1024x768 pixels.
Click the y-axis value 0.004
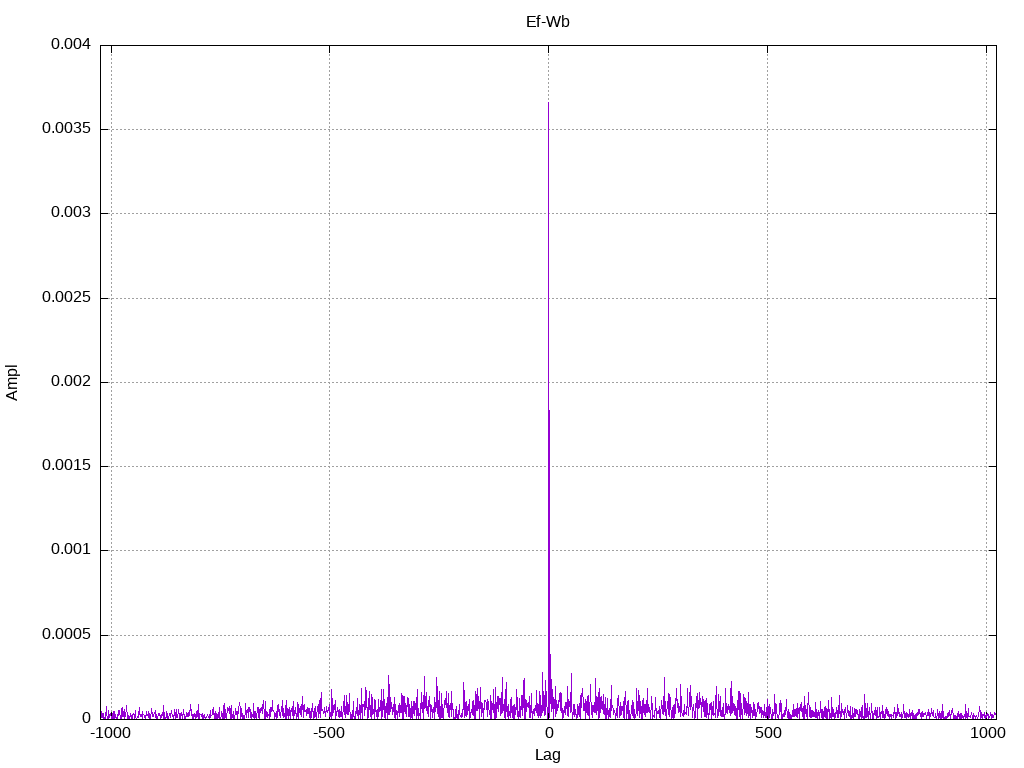pos(71,44)
